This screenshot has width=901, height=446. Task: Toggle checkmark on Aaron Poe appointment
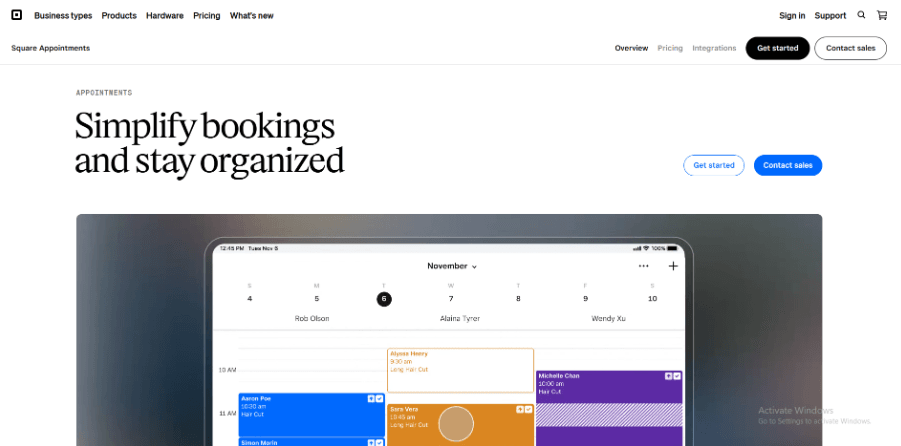(379, 398)
